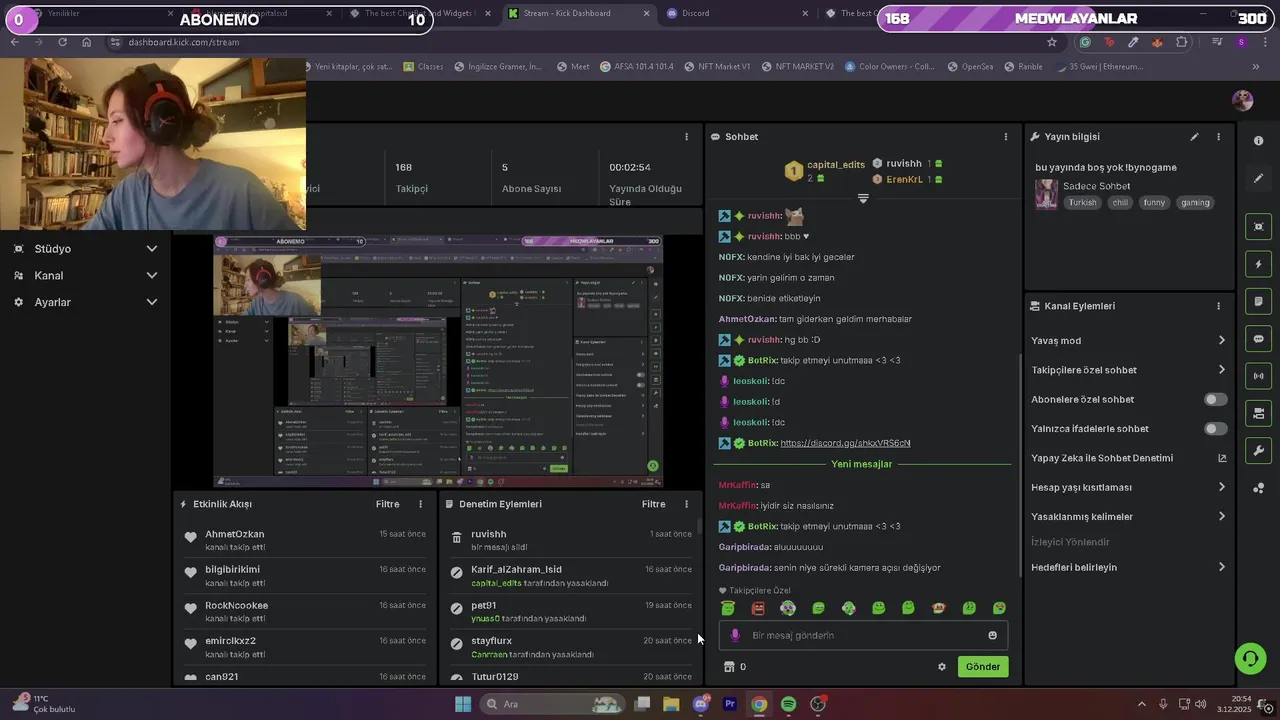Viewport: 1280px width, 720px height.
Task: Click the purple microphone icon in chat box
Action: [x=735, y=635]
